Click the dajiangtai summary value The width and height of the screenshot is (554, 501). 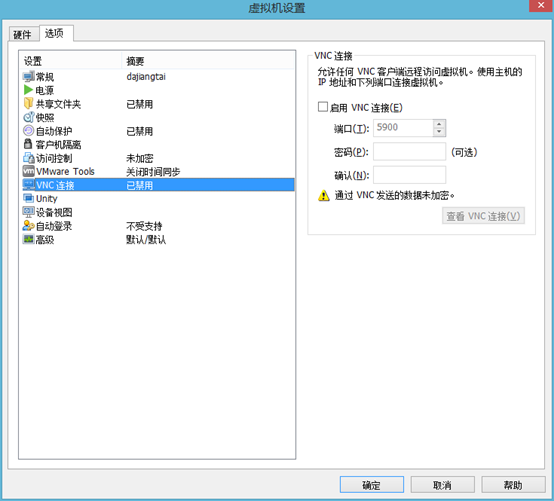click(146, 77)
